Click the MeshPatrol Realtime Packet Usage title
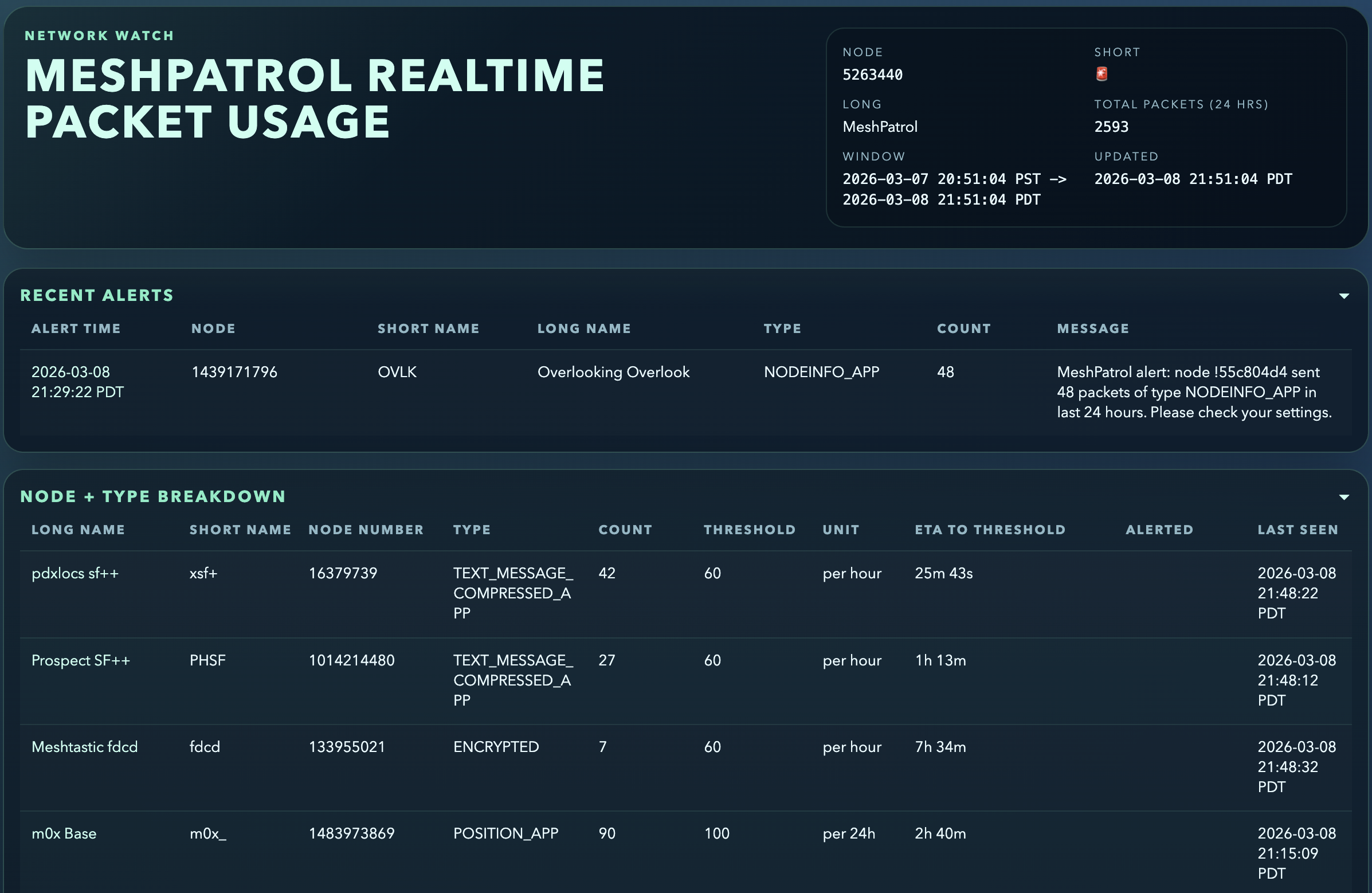Screen dimensions: 1372x893 pos(315,99)
